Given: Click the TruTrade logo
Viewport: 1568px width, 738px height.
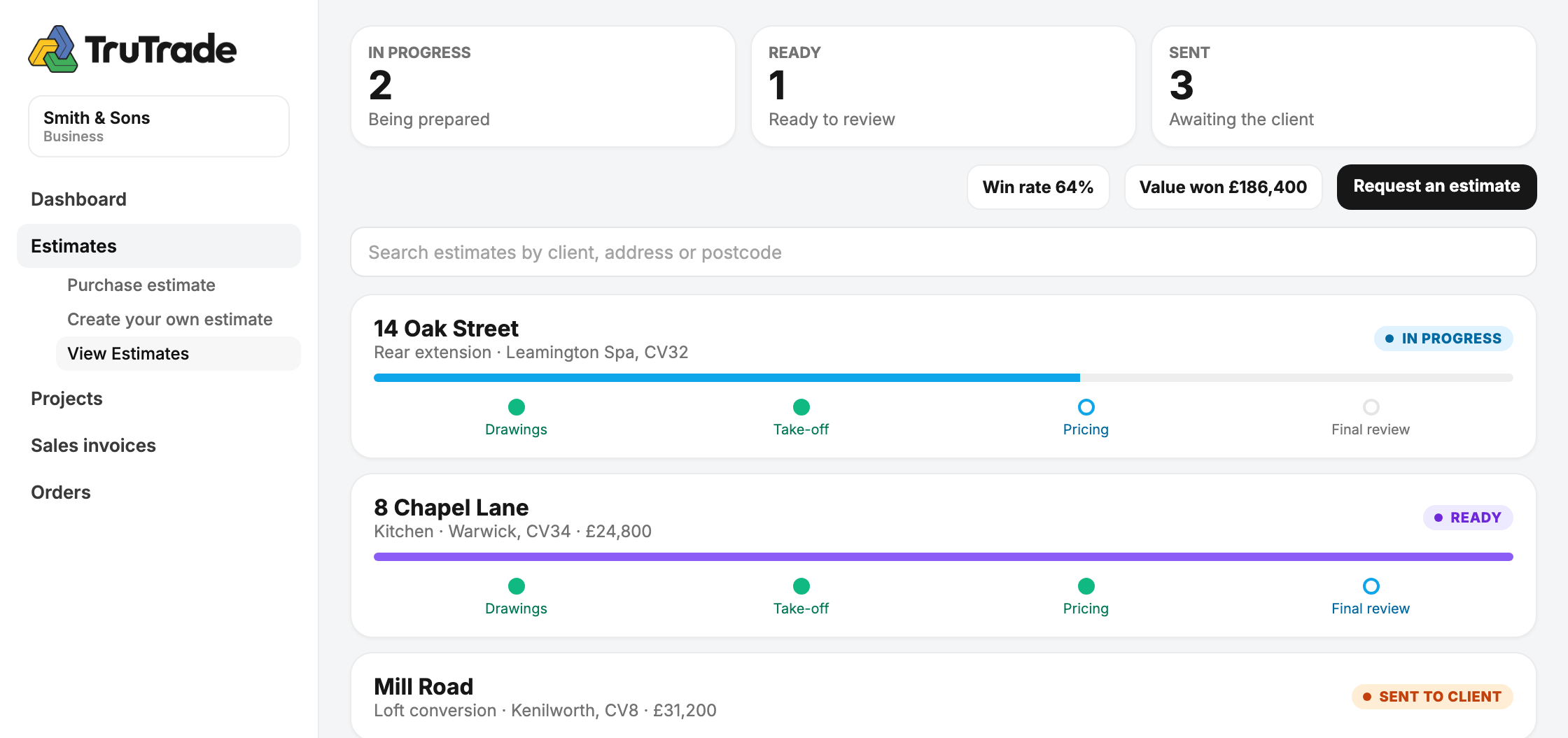Looking at the screenshot, I should (x=132, y=49).
